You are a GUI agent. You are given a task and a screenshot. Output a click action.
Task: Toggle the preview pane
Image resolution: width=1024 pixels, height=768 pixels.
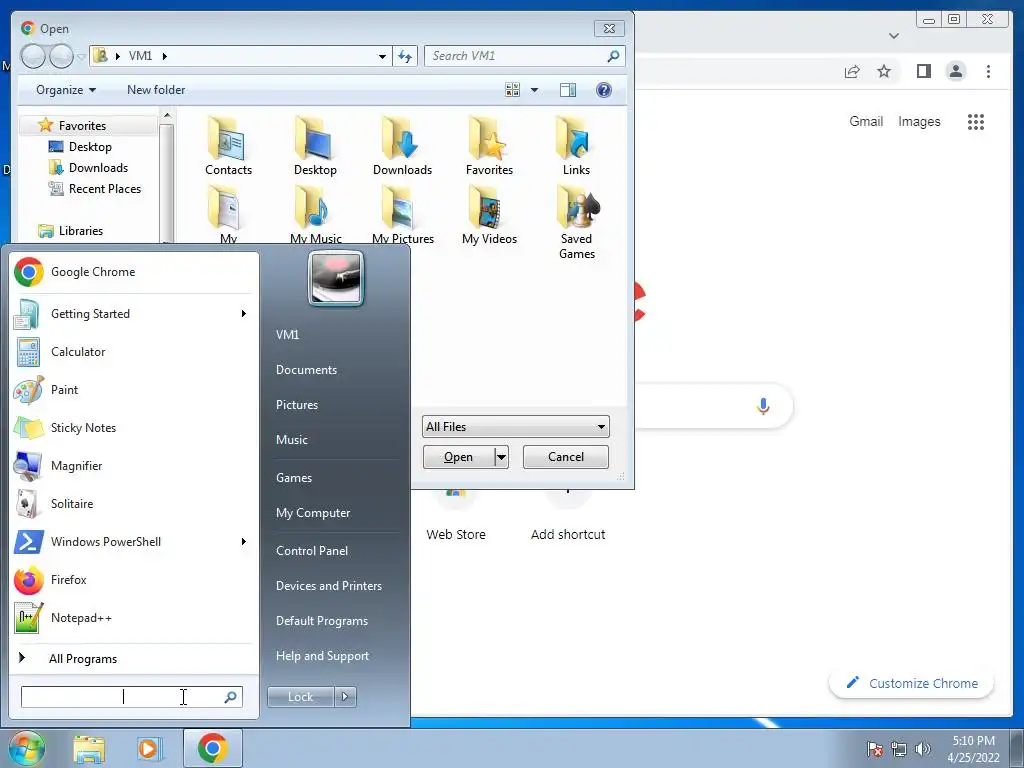tap(568, 90)
